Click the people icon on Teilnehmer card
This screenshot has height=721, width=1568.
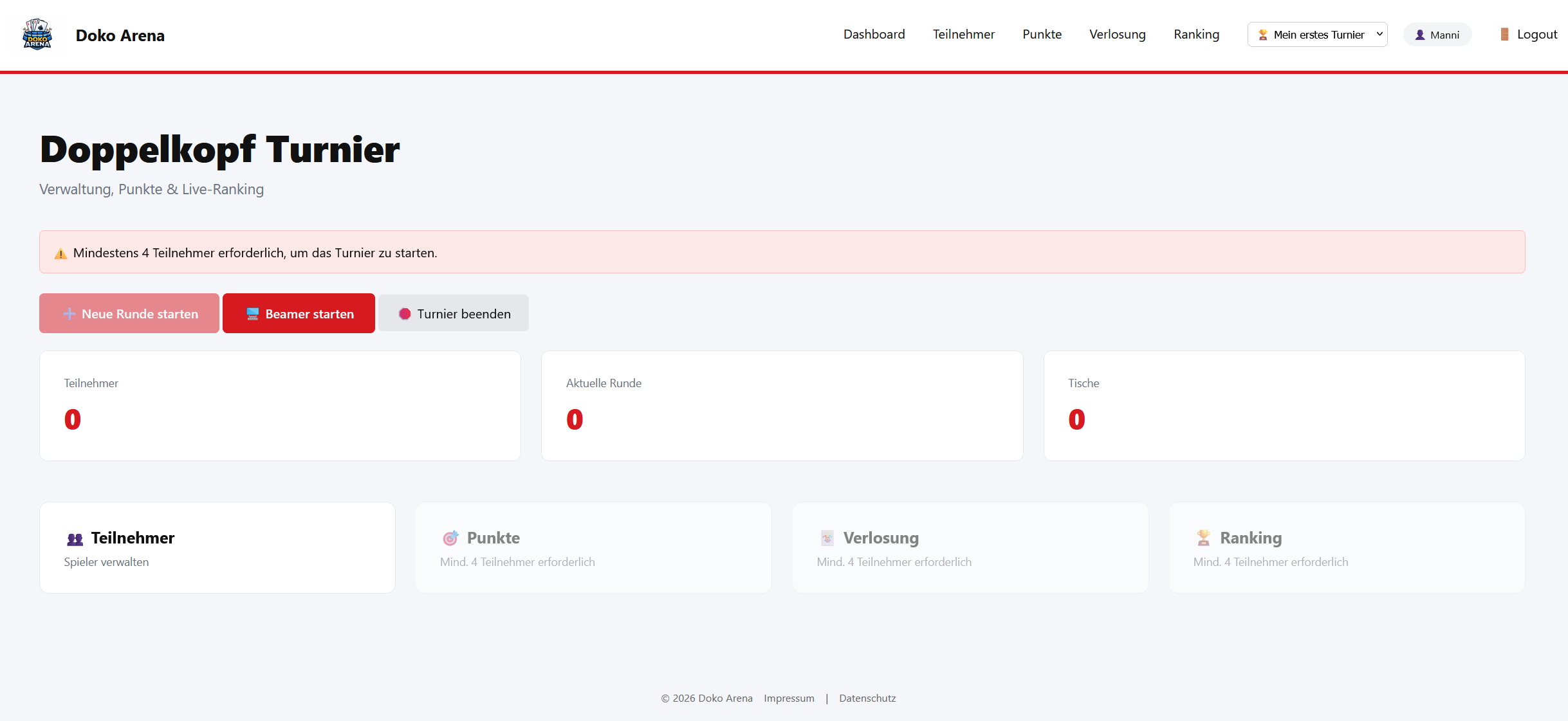pos(75,539)
